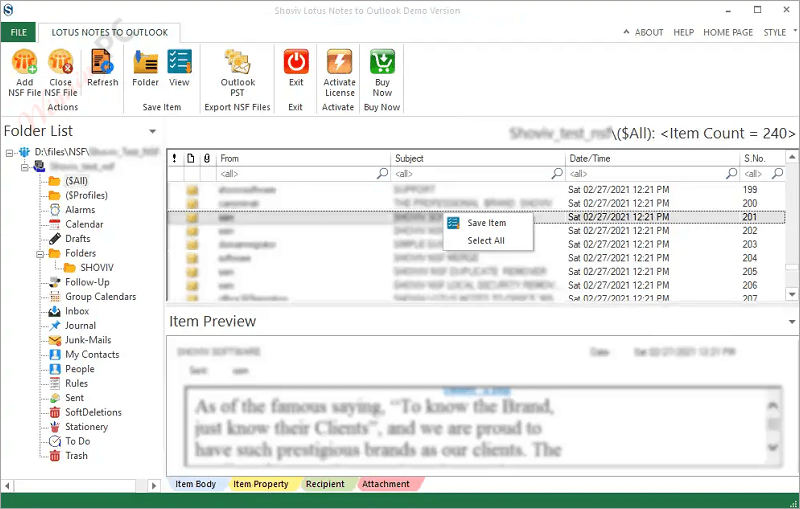Click the Save Item Folder icon
This screenshot has height=509, width=800.
tap(145, 61)
